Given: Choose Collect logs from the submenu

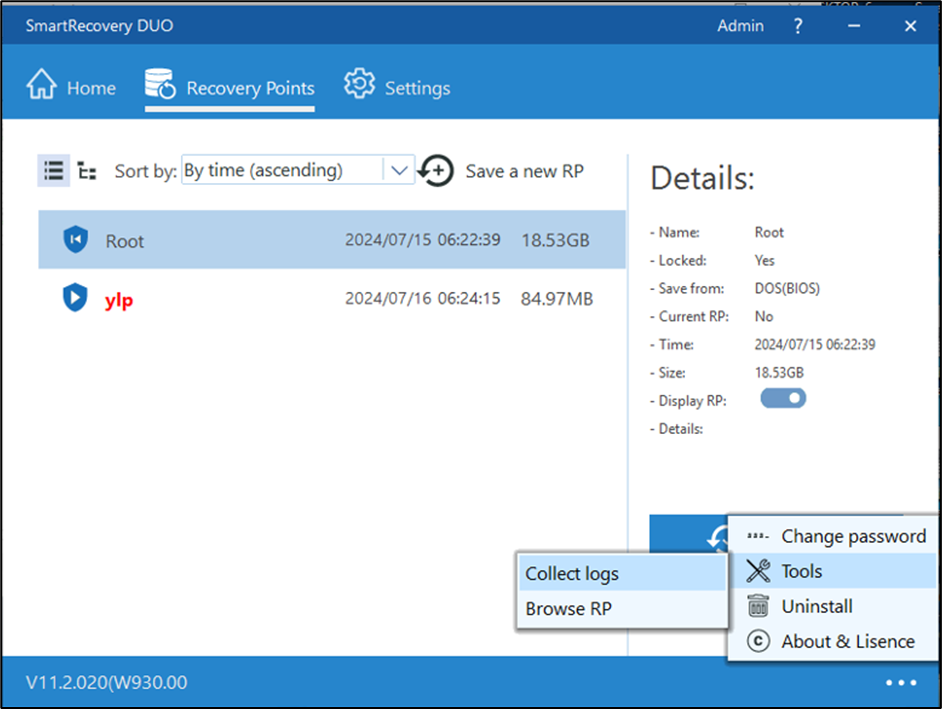Looking at the screenshot, I should [573, 573].
